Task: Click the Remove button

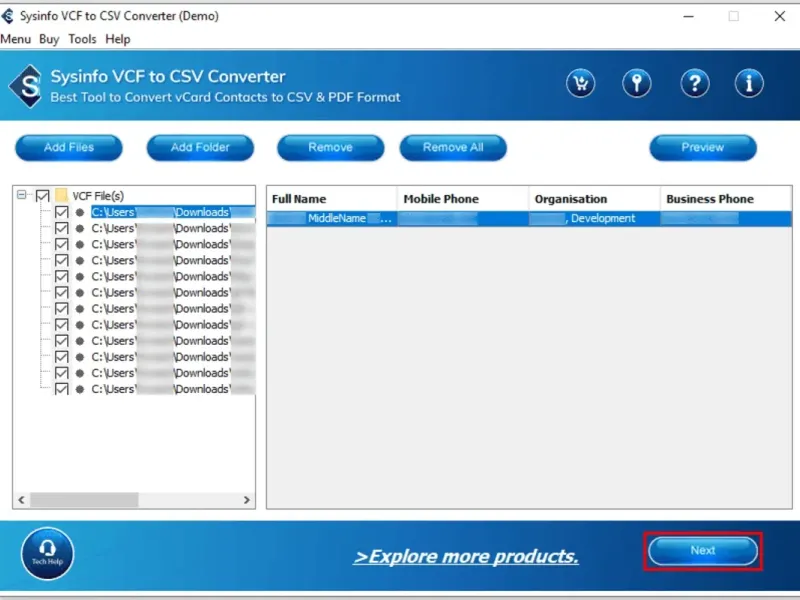Action: click(331, 147)
